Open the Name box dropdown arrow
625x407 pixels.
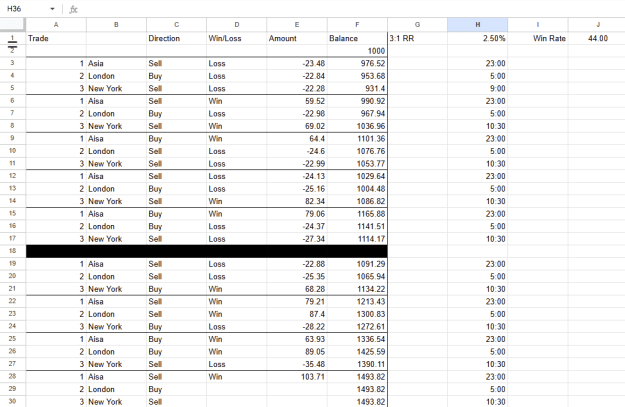click(52, 9)
